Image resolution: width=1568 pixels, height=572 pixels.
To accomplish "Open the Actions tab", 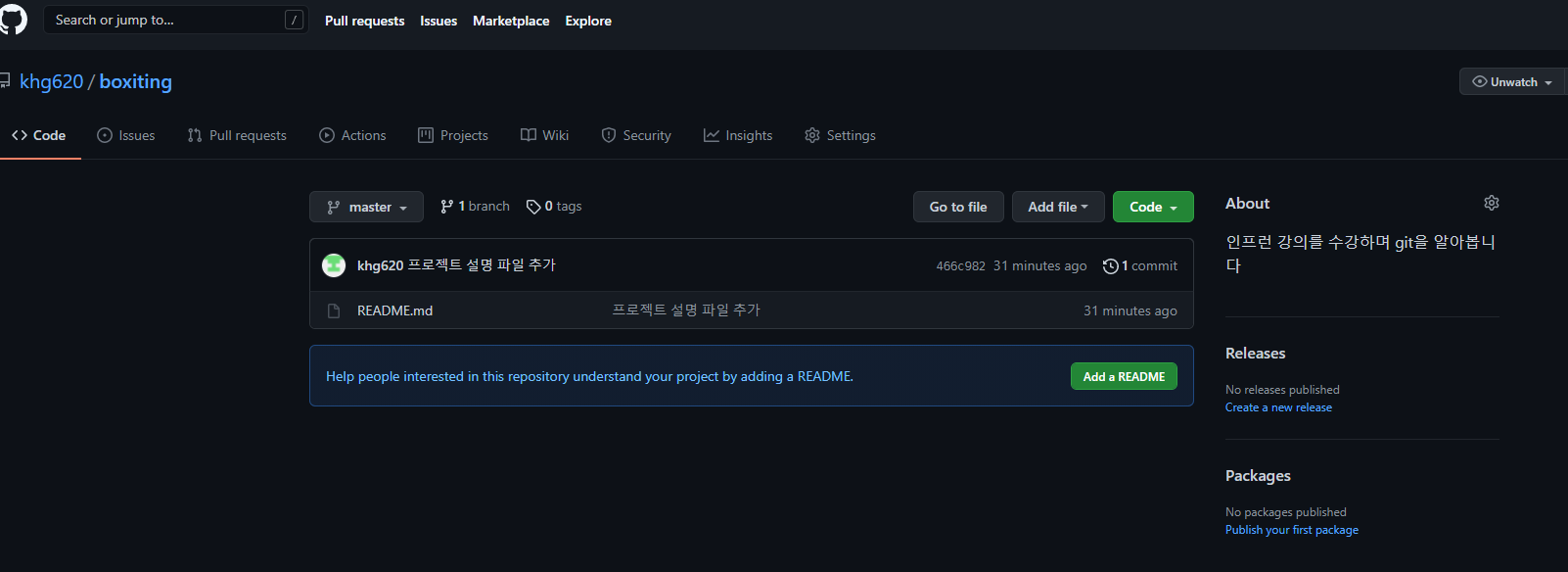I will 352,135.
